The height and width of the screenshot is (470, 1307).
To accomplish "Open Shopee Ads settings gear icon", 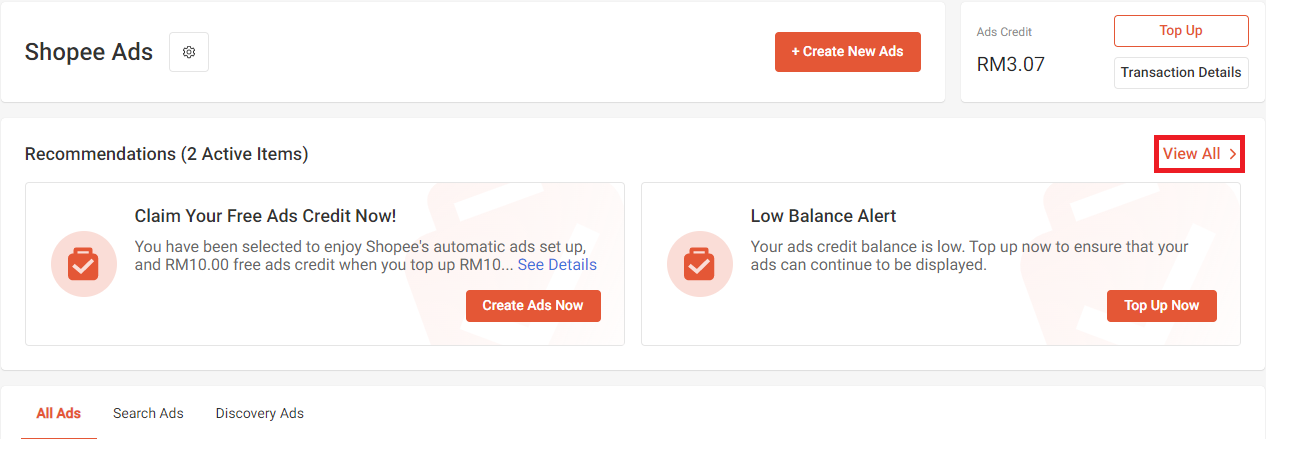I will [x=189, y=52].
